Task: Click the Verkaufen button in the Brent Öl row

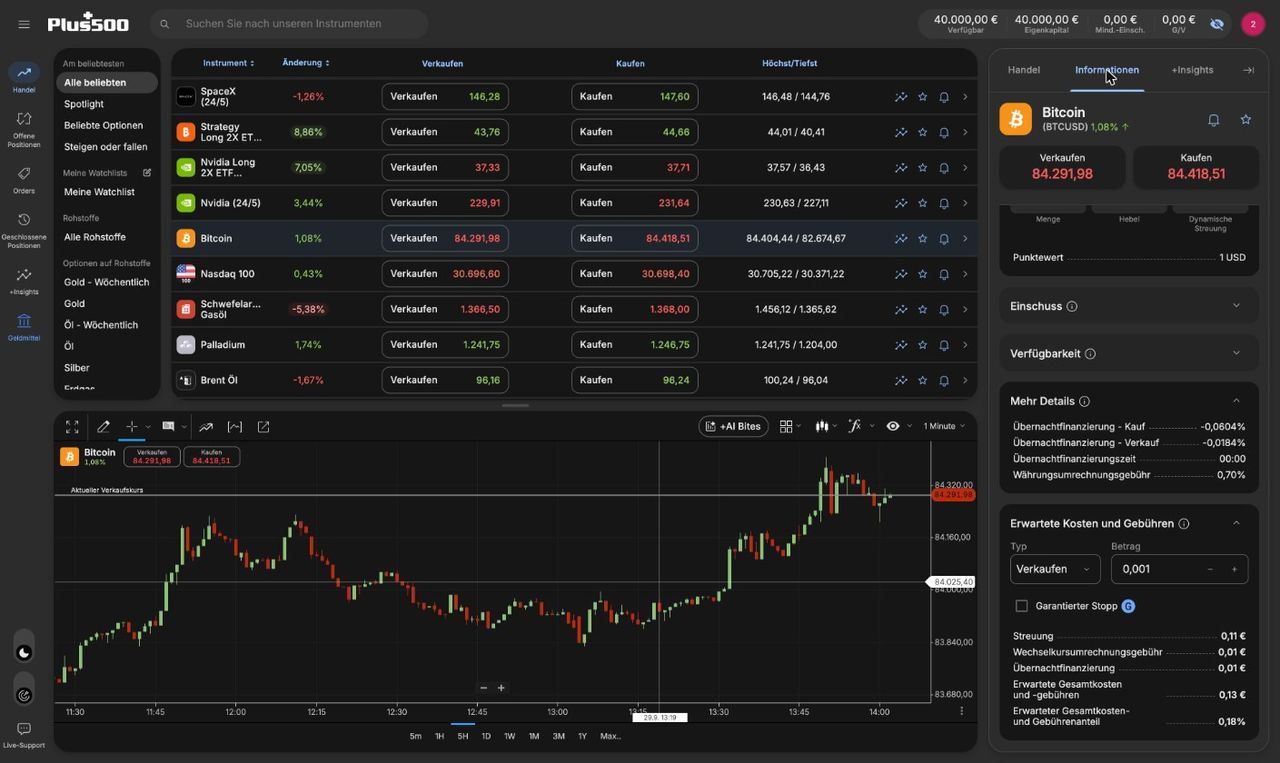Action: (x=445, y=380)
